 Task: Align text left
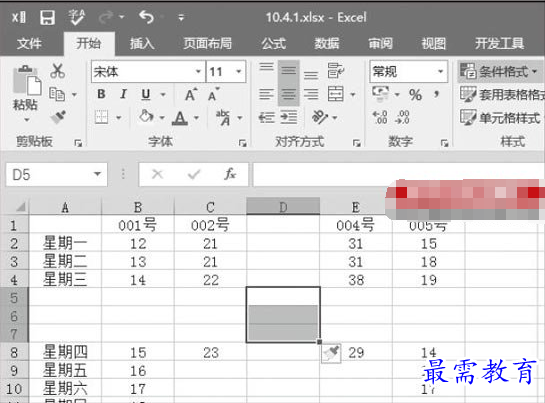click(x=267, y=94)
